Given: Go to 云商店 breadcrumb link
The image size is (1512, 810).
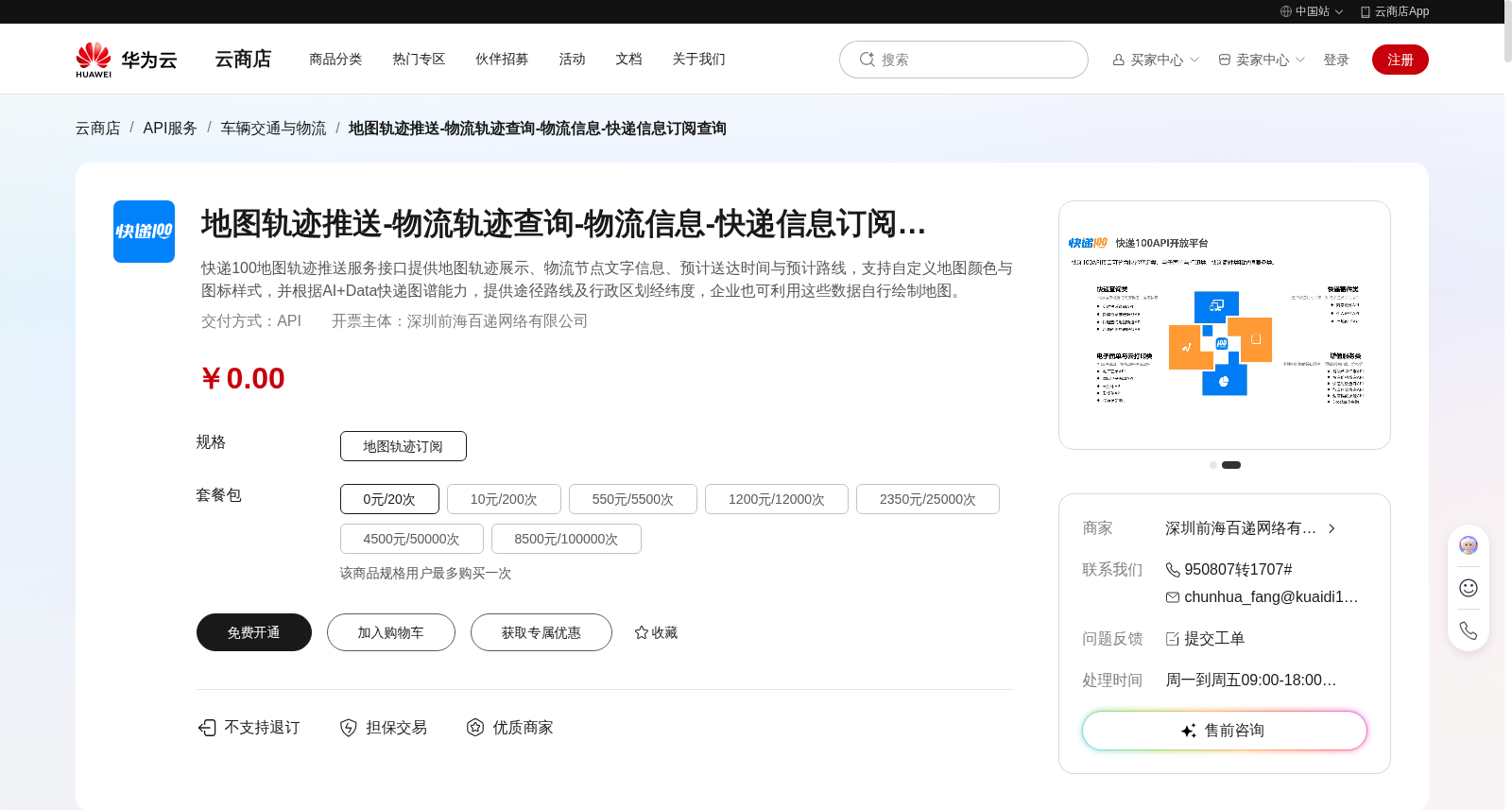Looking at the screenshot, I should click(x=98, y=128).
